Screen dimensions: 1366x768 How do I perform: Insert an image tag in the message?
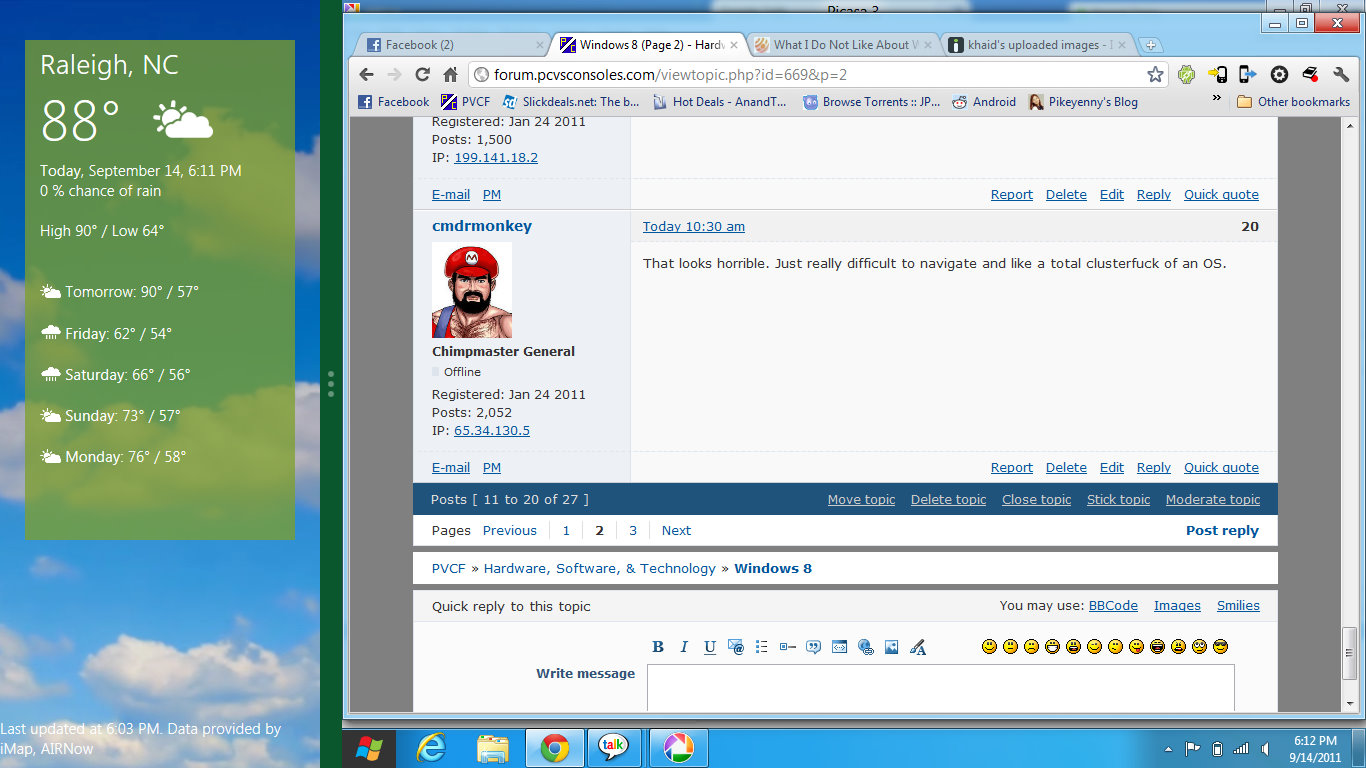coord(892,647)
